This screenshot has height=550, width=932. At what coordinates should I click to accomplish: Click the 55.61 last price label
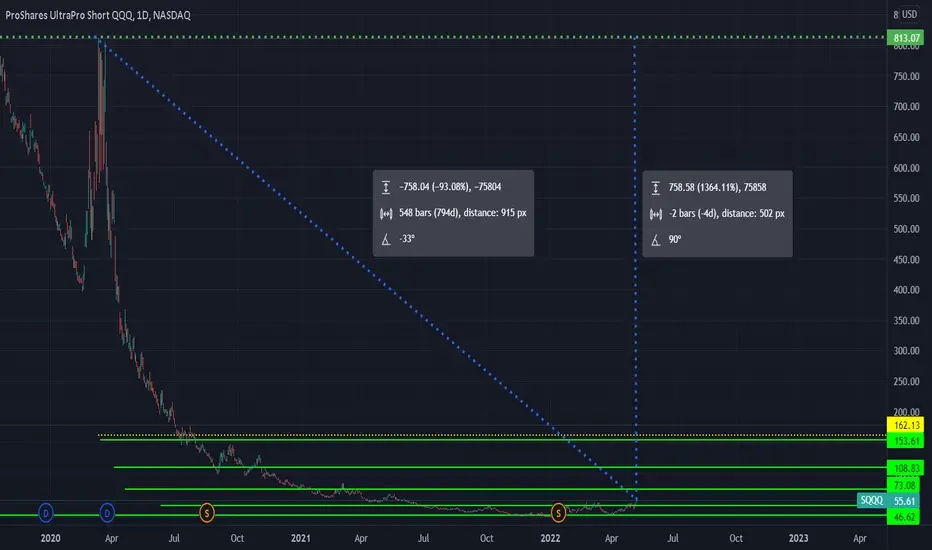tap(905, 501)
